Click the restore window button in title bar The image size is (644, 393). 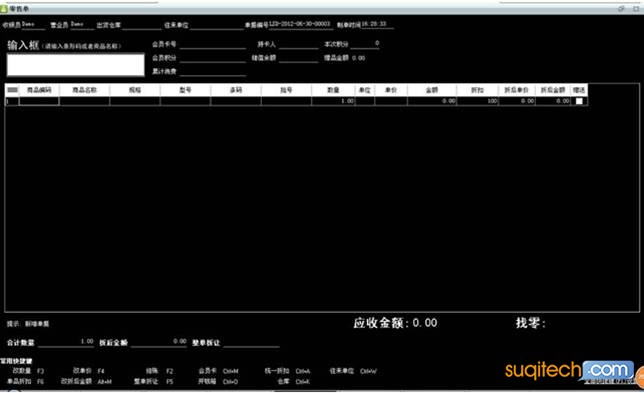[x=621, y=9]
